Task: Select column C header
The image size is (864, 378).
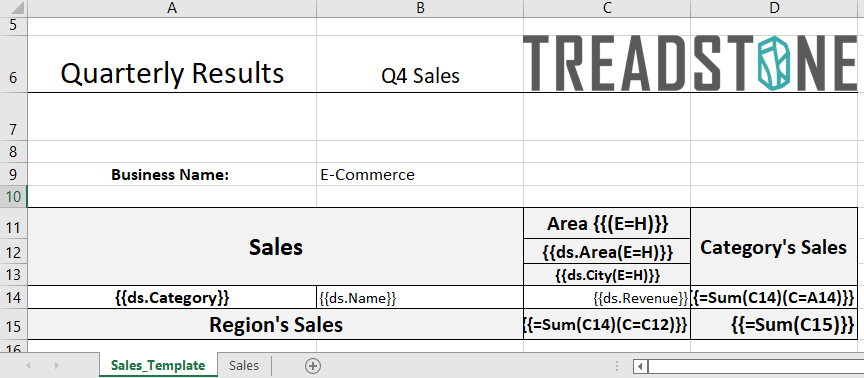Action: tap(607, 8)
